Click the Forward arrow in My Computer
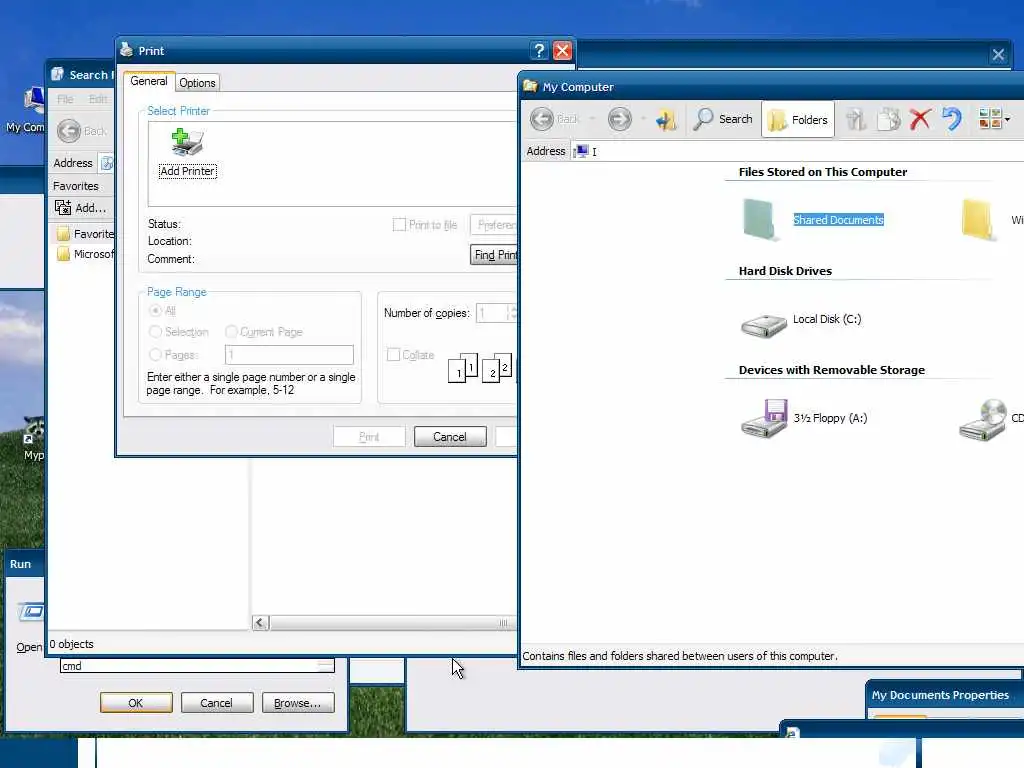Viewport: 1024px width, 768px height. (x=619, y=120)
